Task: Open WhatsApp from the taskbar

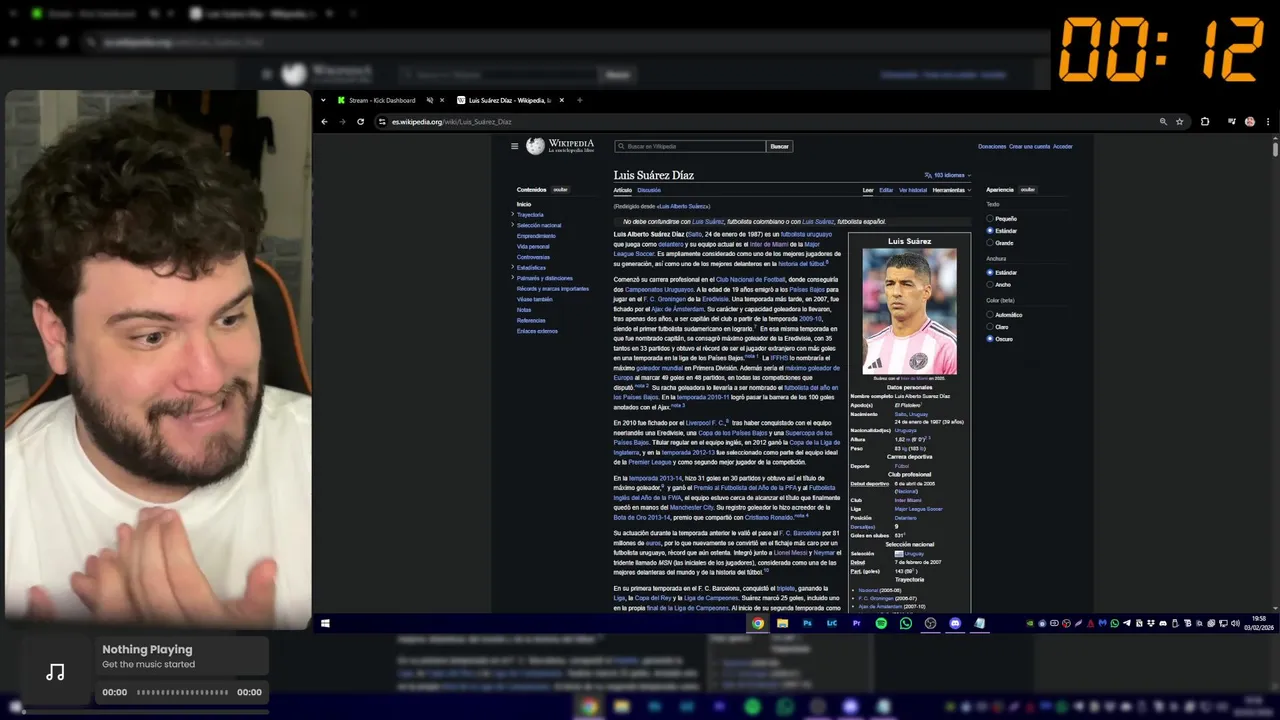Action: 906,623
